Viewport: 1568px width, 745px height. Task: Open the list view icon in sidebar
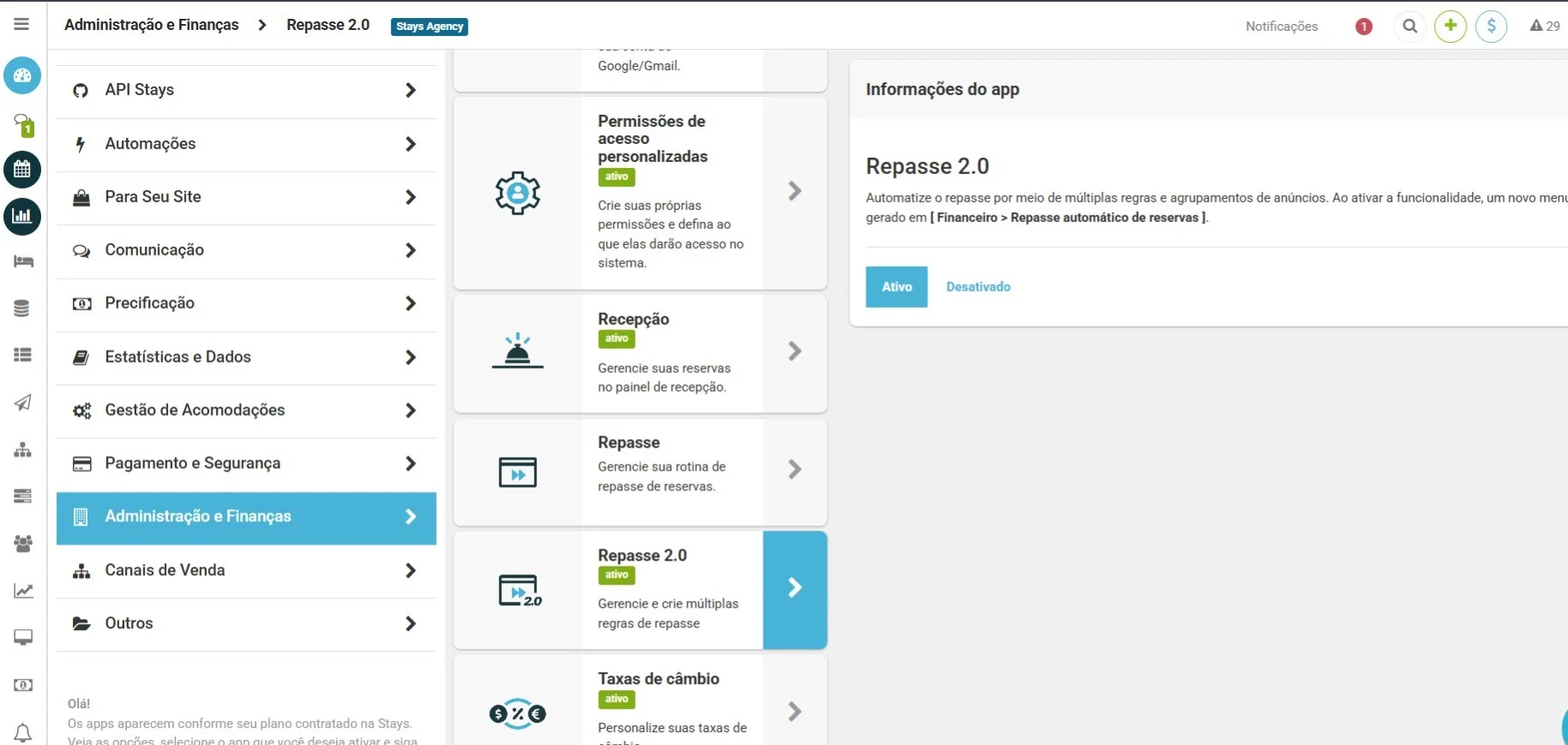pyautogui.click(x=23, y=355)
